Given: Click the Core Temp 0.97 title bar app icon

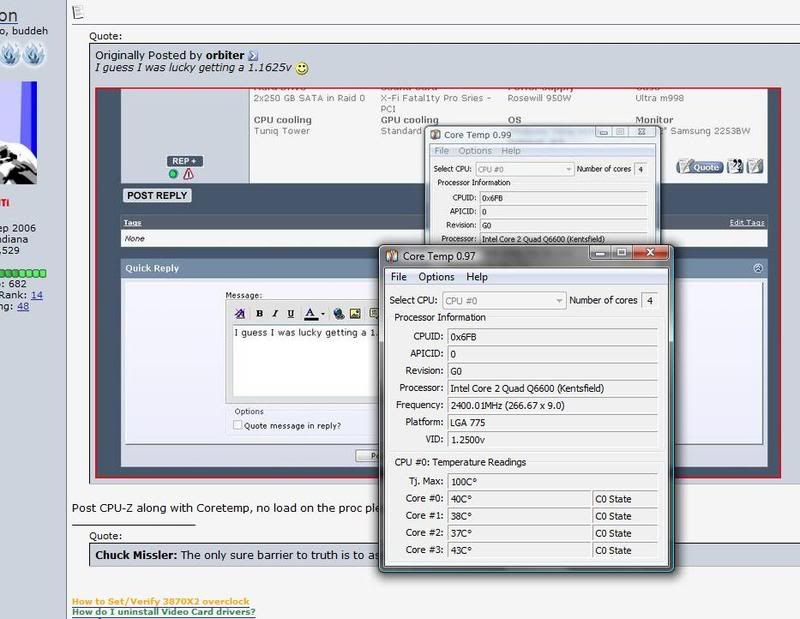Looking at the screenshot, I should pyautogui.click(x=392, y=256).
